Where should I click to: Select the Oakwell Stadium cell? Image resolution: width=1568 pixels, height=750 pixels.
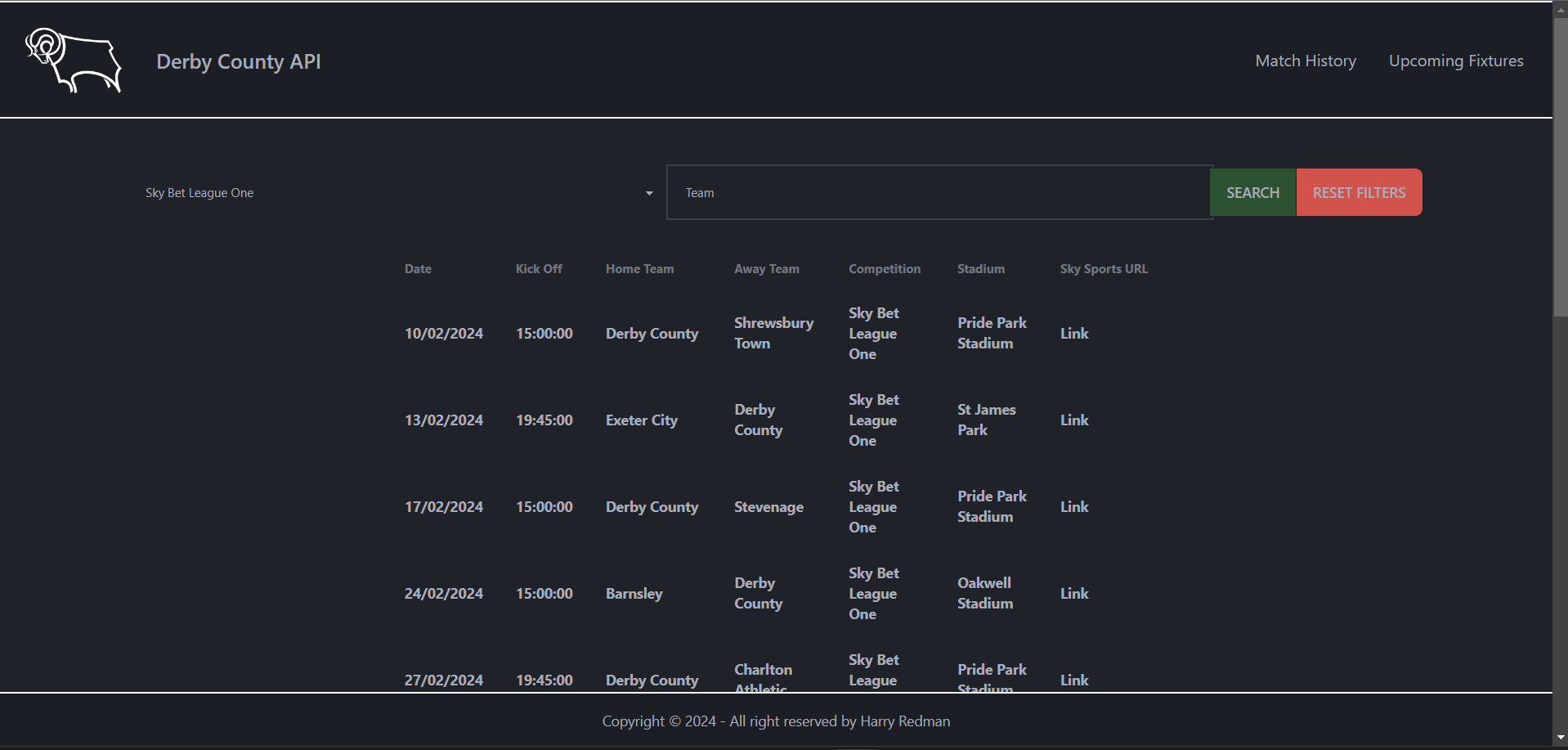(x=985, y=593)
